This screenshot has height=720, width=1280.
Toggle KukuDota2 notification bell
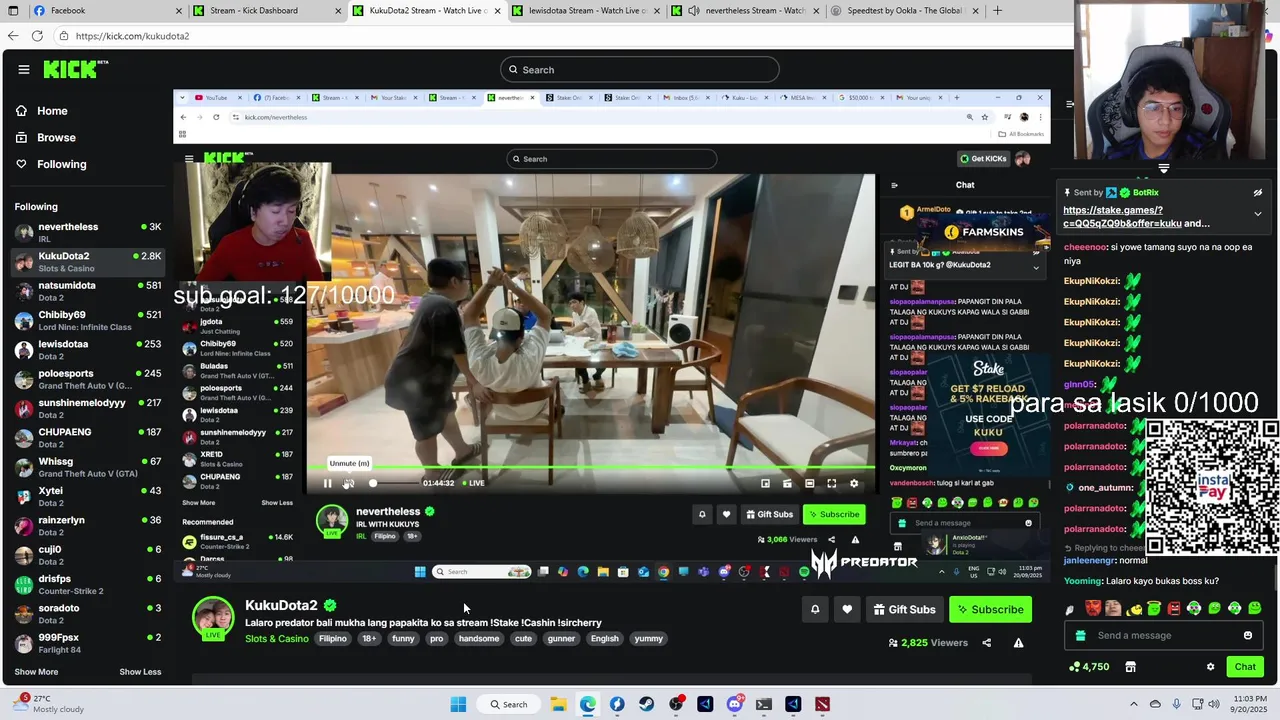(815, 609)
